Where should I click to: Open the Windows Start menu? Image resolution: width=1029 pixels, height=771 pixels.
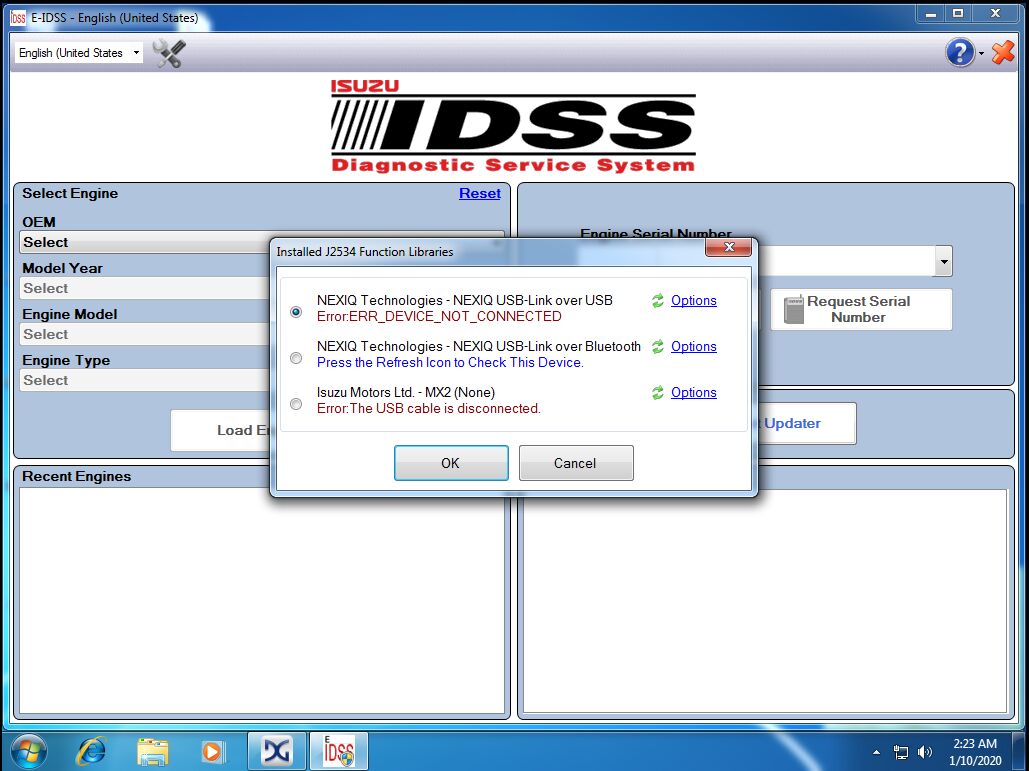click(28, 751)
